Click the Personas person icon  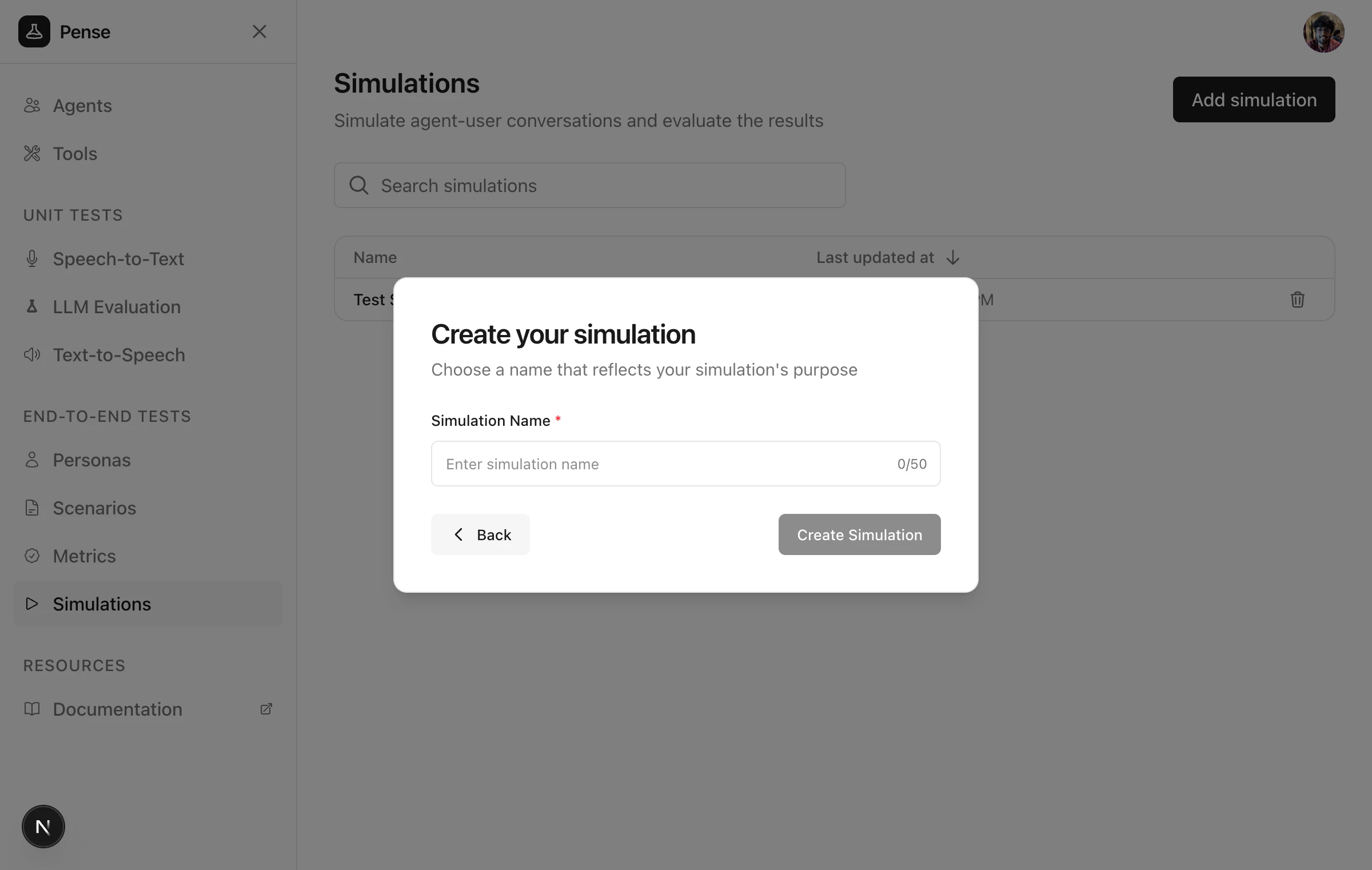(32, 460)
